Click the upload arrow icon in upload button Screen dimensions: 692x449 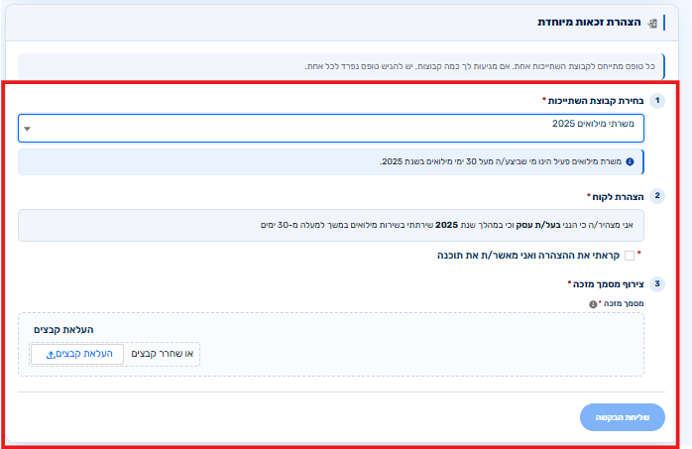[x=51, y=355]
